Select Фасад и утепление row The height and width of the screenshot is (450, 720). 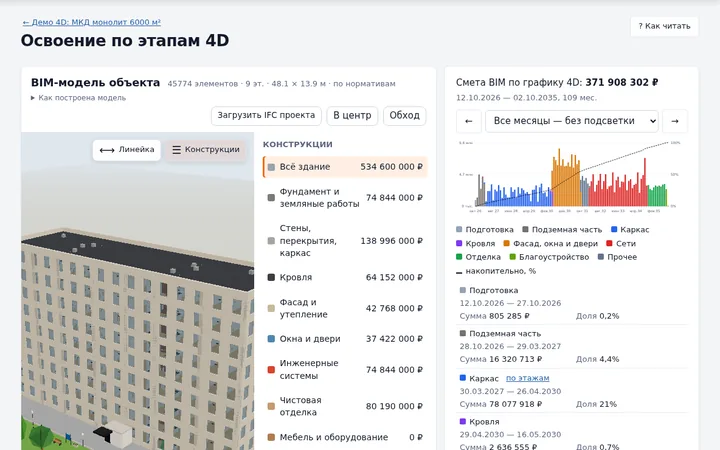tap(345, 308)
